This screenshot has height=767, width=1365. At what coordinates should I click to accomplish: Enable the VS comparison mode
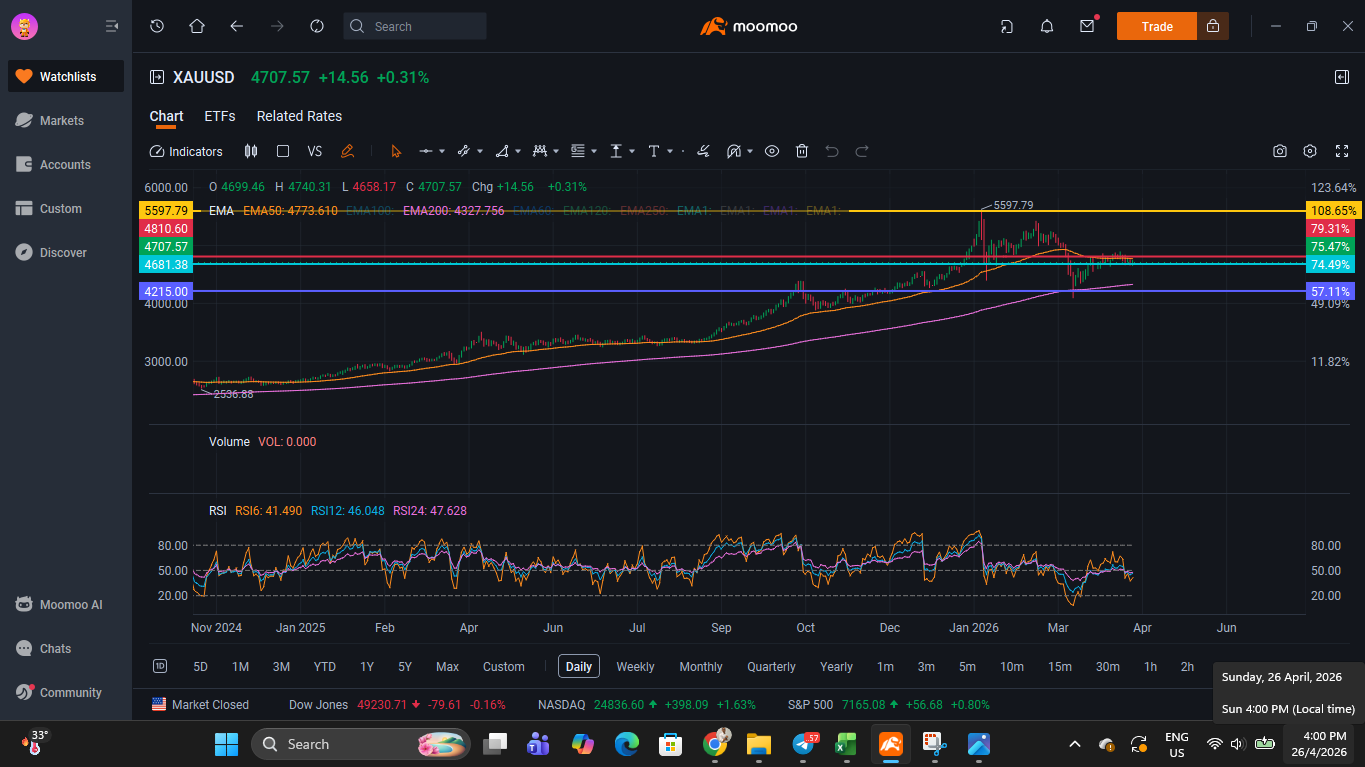315,151
